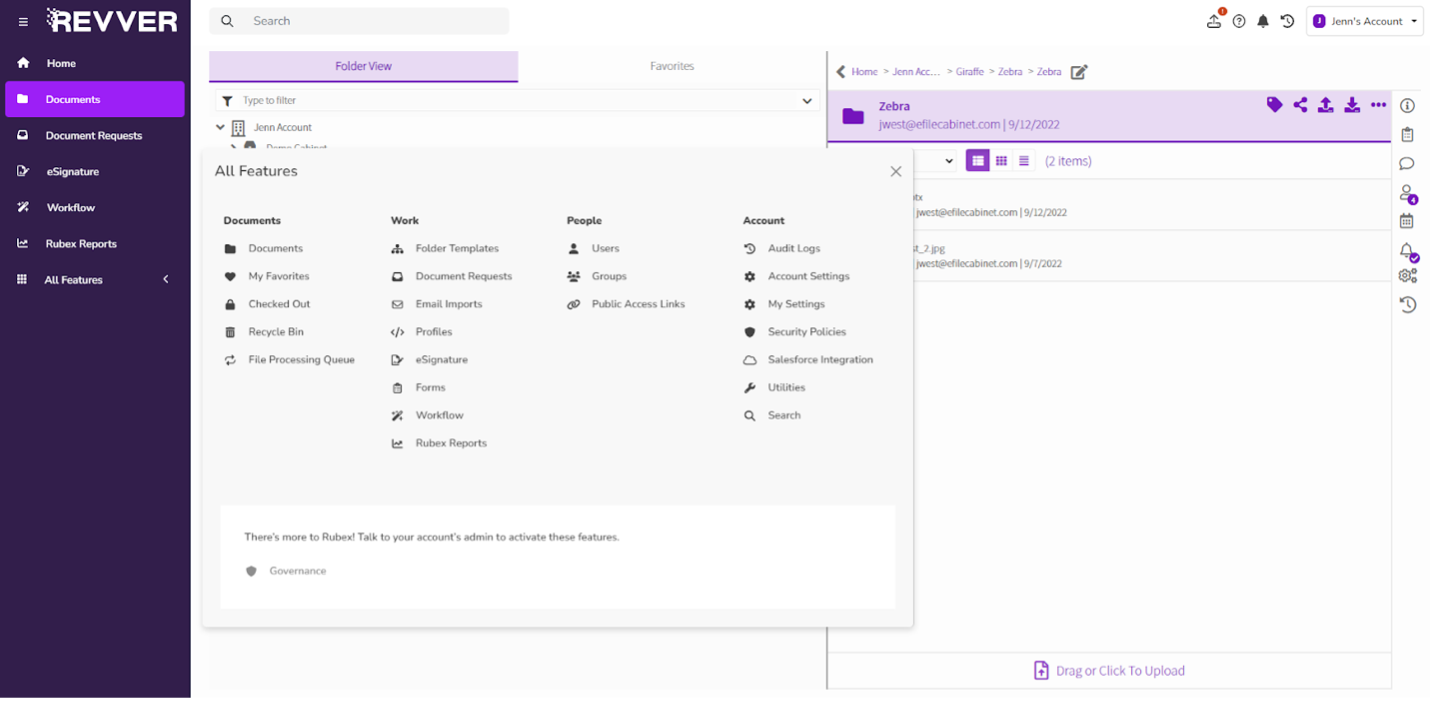Open recent history icon in top bar
Screen dimensions: 1430x702
click(x=1288, y=21)
